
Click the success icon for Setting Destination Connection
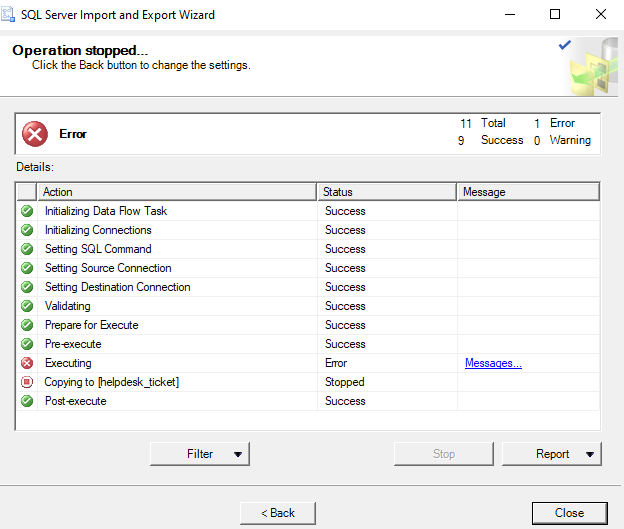[27, 287]
